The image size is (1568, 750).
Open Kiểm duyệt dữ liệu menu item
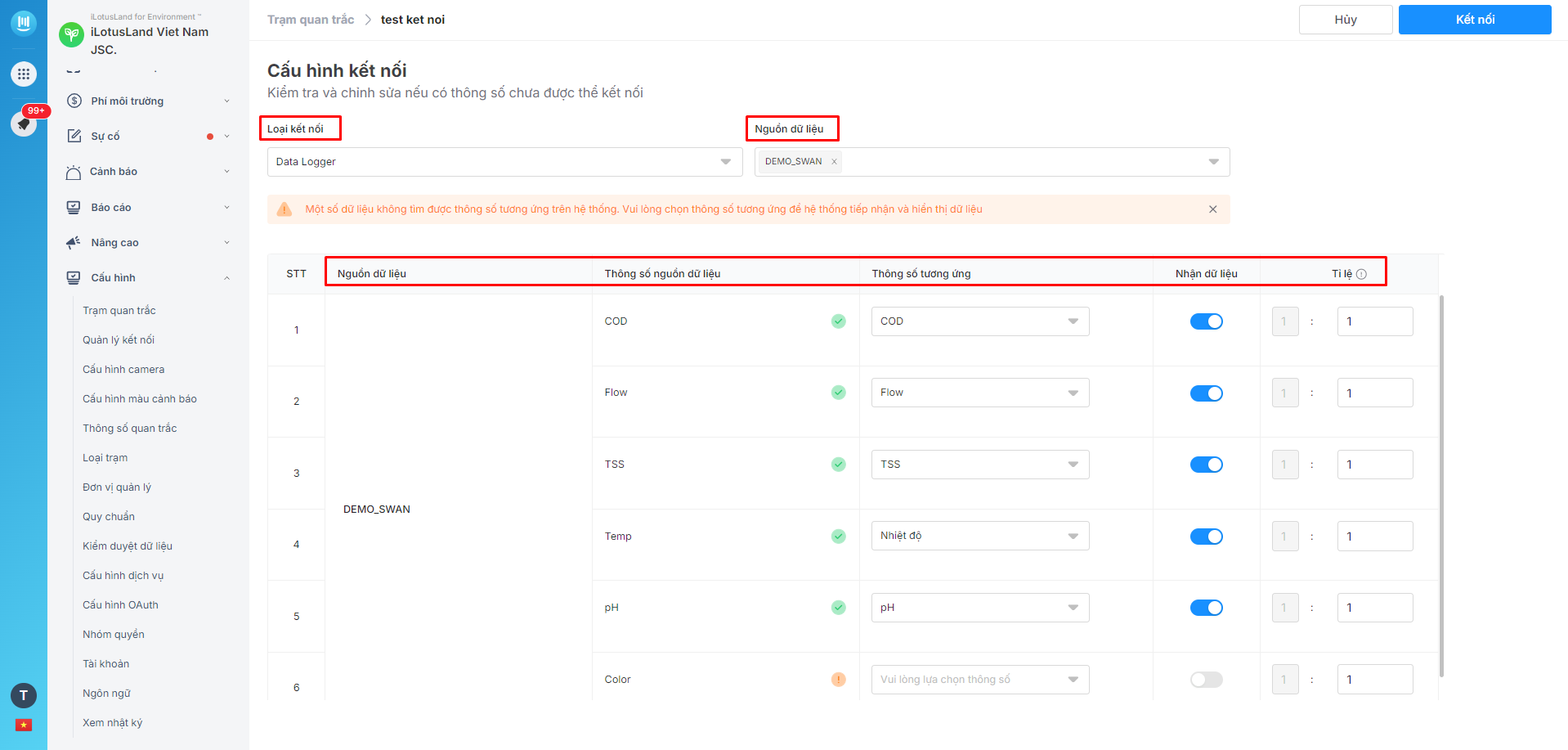click(x=128, y=546)
